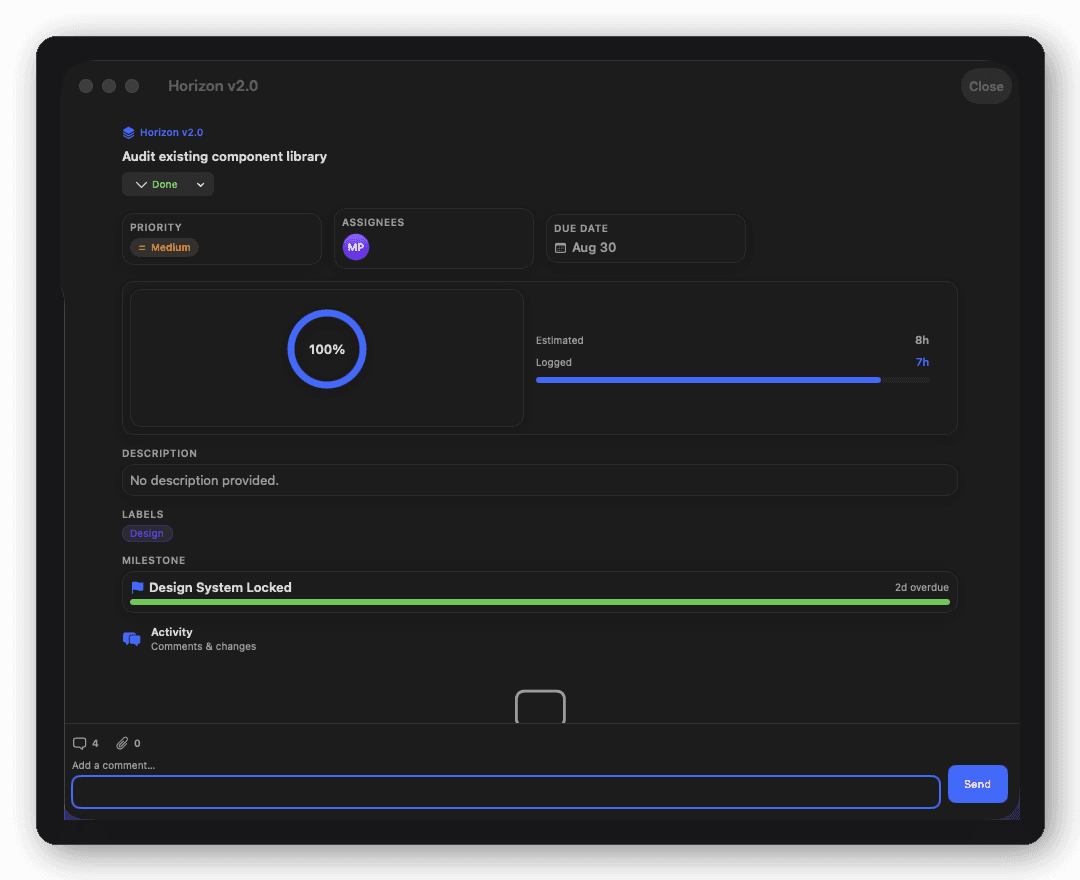Click the Estimated 8h value
The height and width of the screenshot is (880, 1080).
point(922,340)
